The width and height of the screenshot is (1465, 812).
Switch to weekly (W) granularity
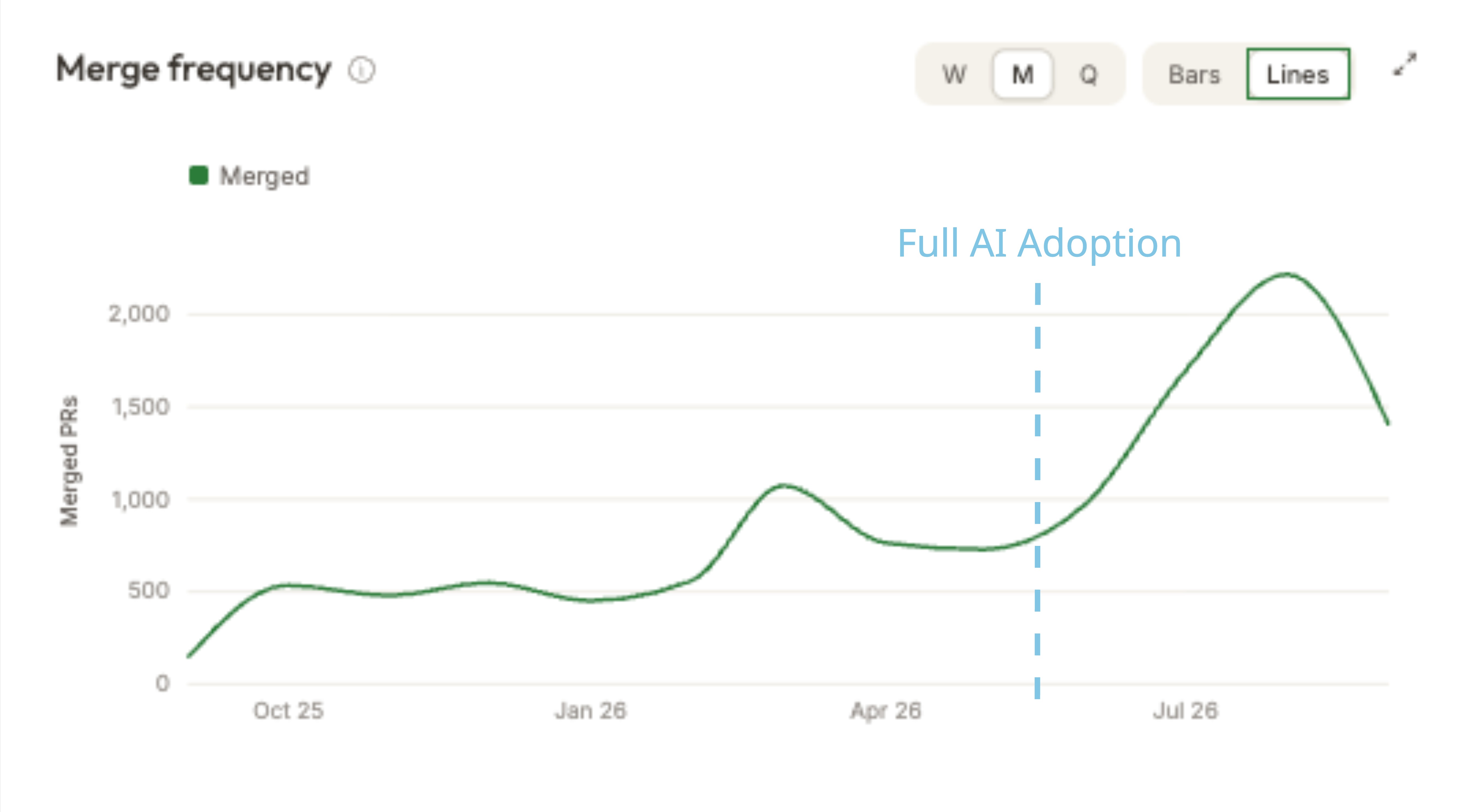point(954,74)
